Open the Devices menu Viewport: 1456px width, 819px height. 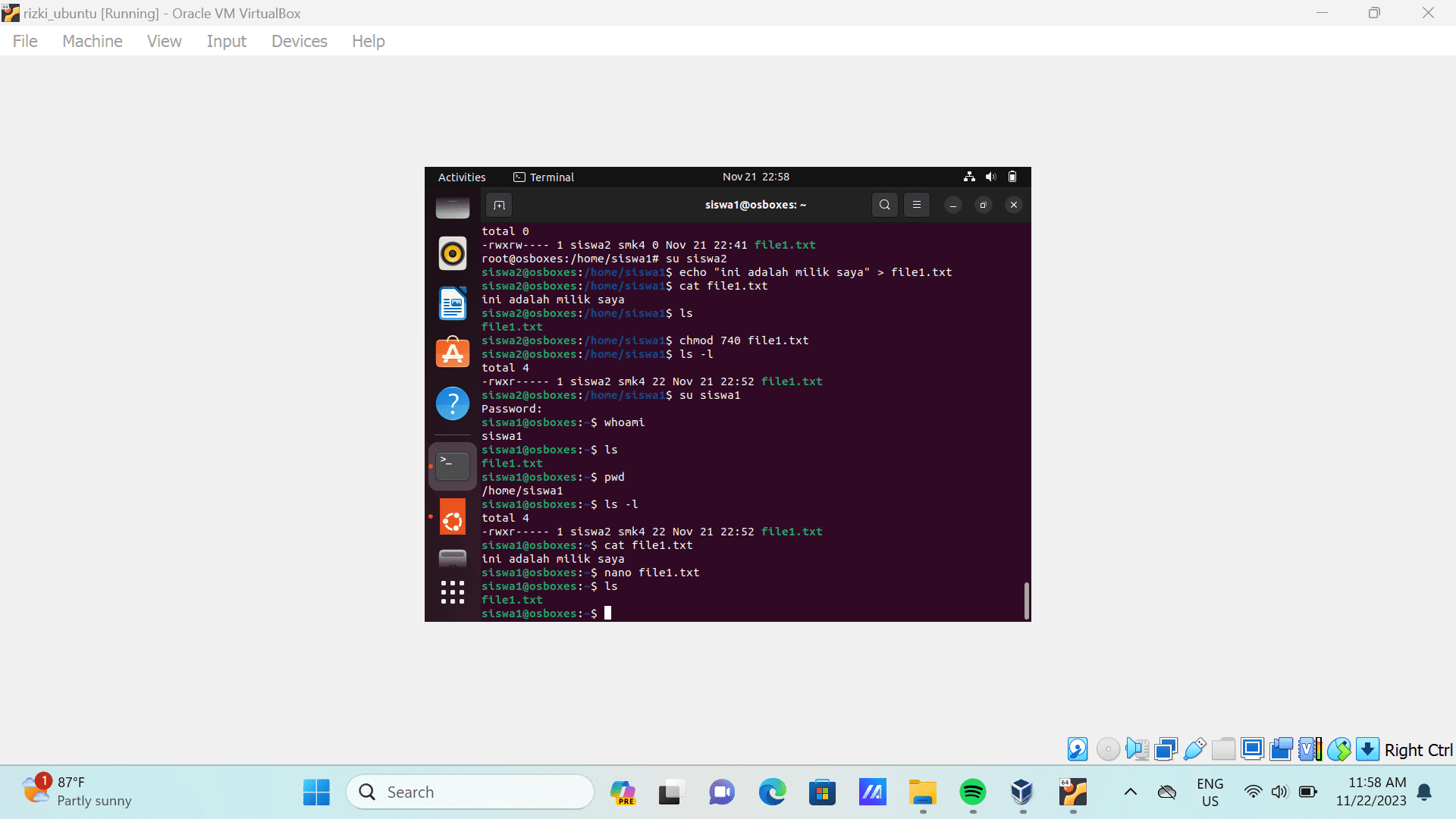[x=300, y=41]
